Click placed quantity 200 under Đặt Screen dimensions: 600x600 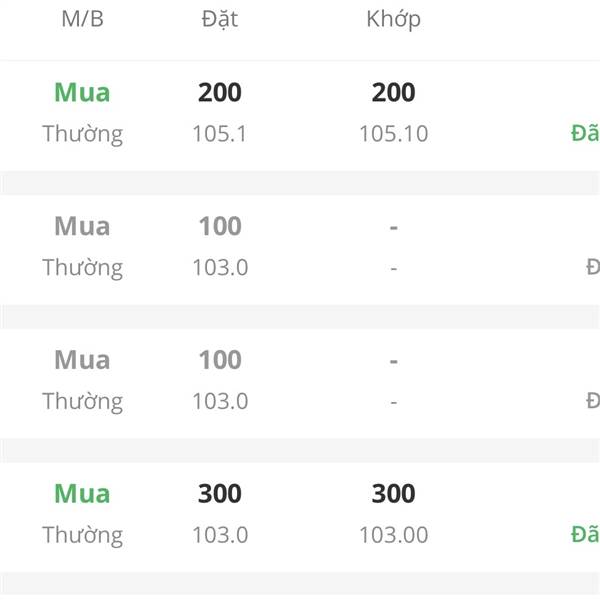pyautogui.click(x=220, y=92)
